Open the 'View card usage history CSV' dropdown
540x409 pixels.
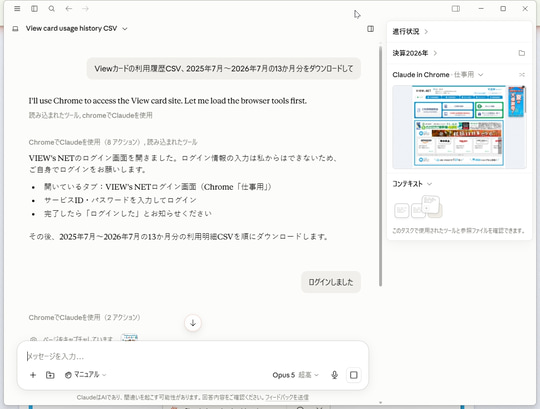[x=76, y=29]
